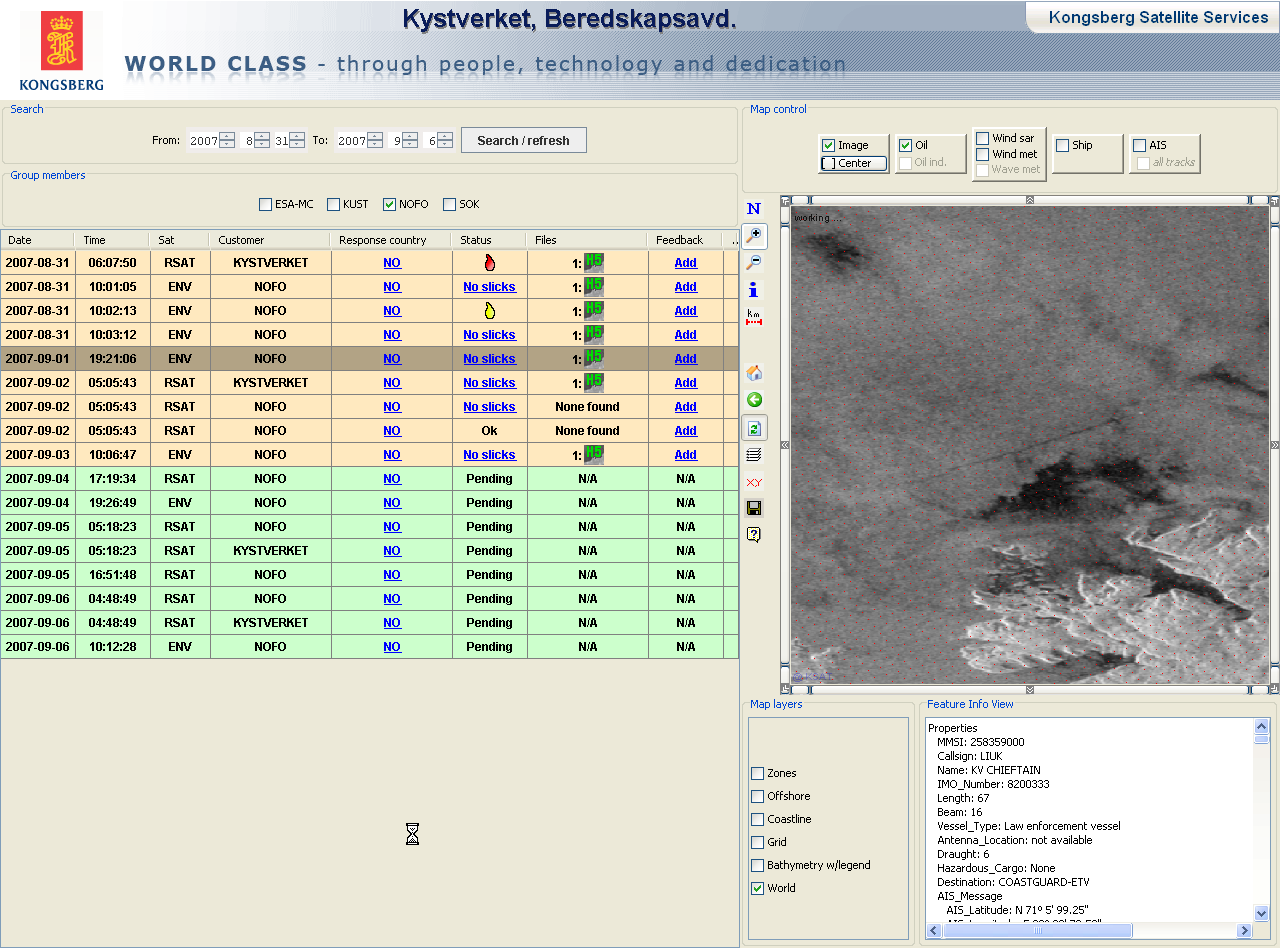Go to previous map view green arrow
Image resolution: width=1280 pixels, height=948 pixels.
point(754,400)
